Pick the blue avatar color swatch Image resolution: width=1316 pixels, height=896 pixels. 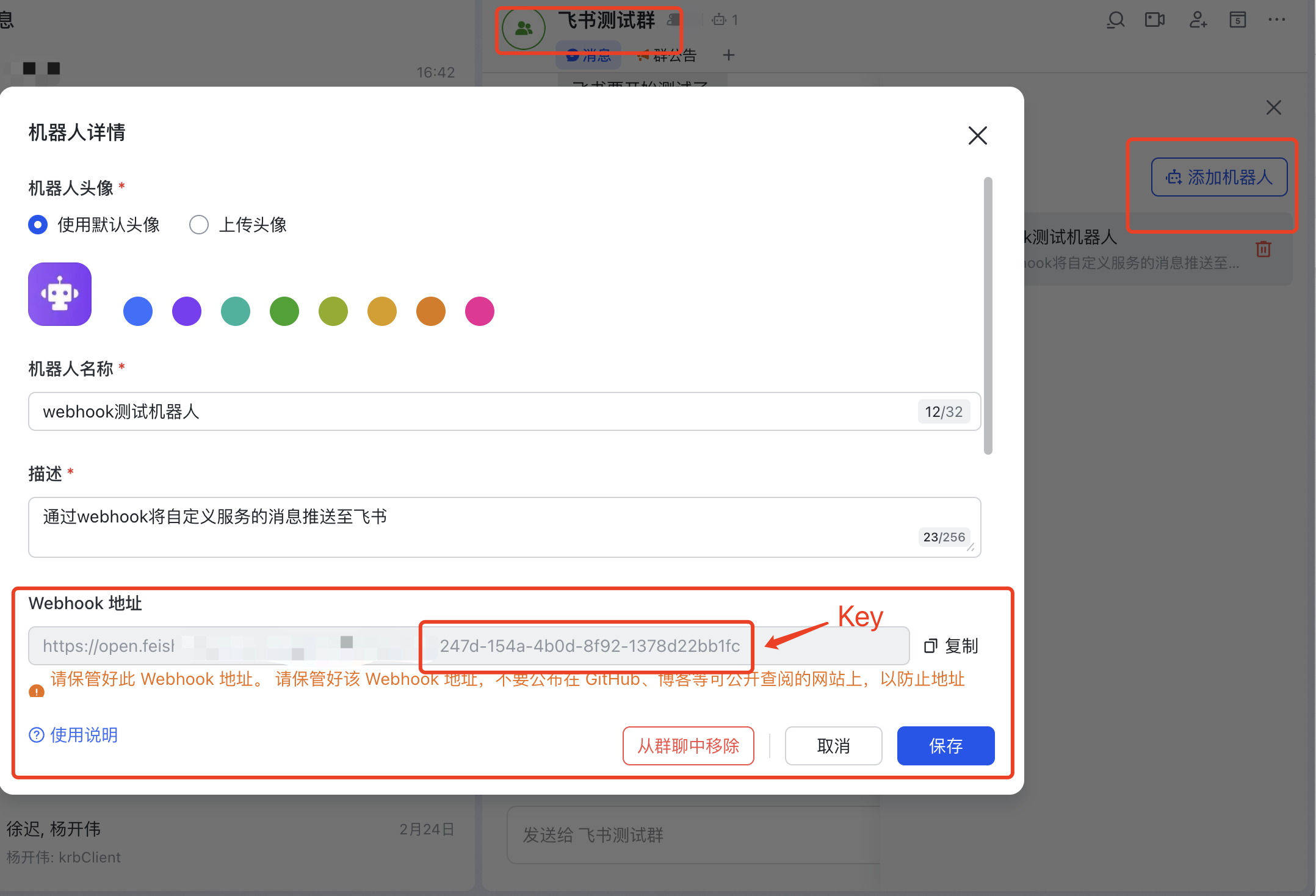(138, 311)
